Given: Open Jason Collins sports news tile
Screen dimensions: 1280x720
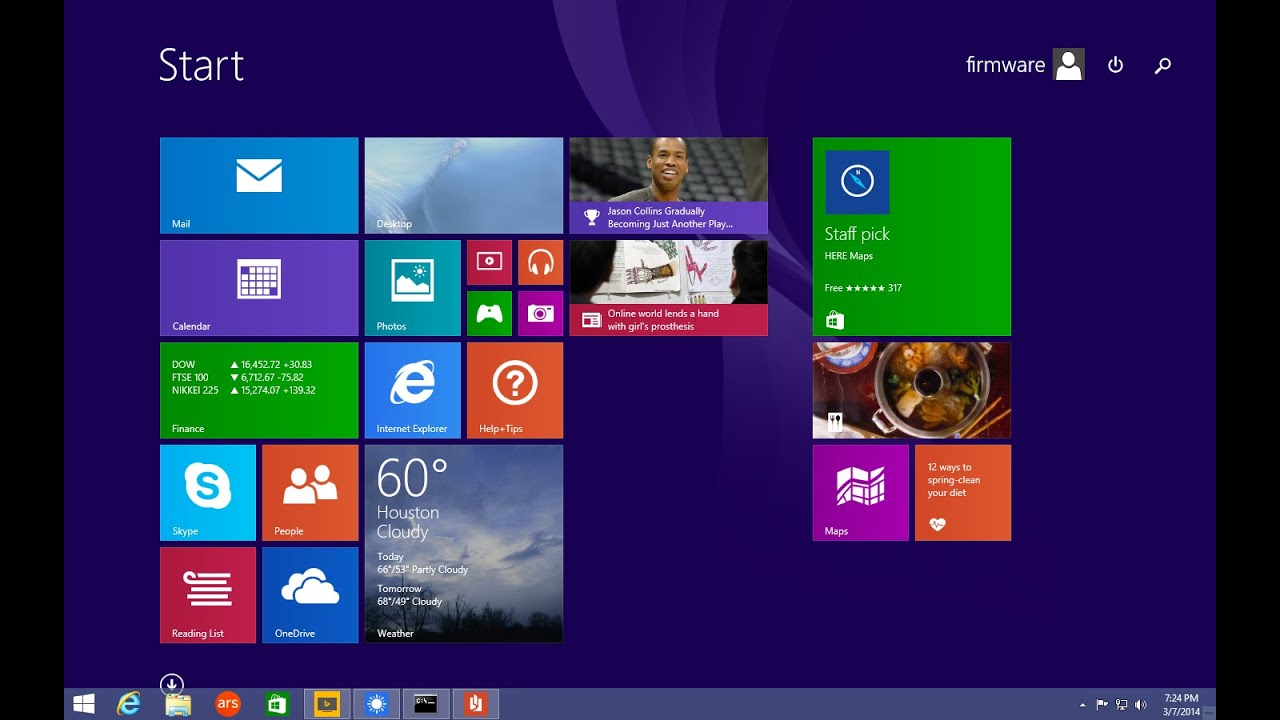Looking at the screenshot, I should coord(669,186).
